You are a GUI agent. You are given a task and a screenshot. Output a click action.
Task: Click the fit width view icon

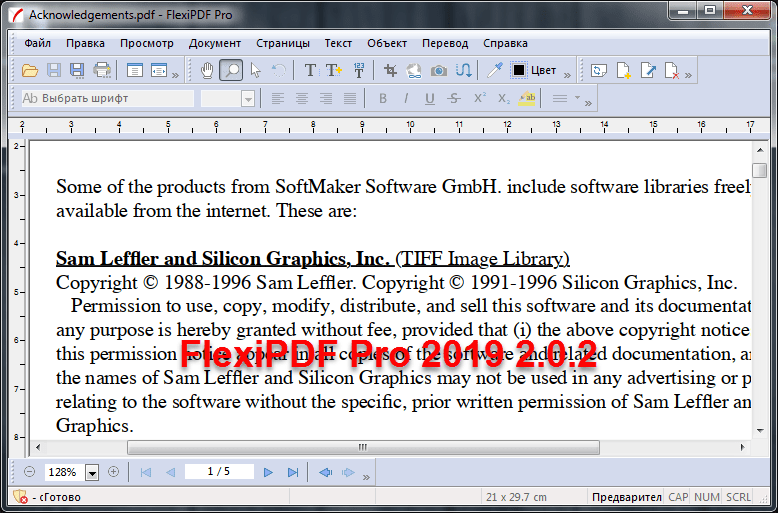(x=159, y=70)
